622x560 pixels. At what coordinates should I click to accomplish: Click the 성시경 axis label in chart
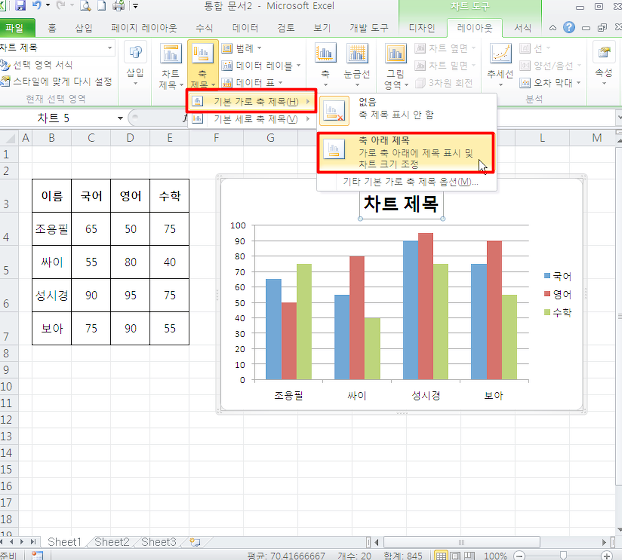[426, 395]
